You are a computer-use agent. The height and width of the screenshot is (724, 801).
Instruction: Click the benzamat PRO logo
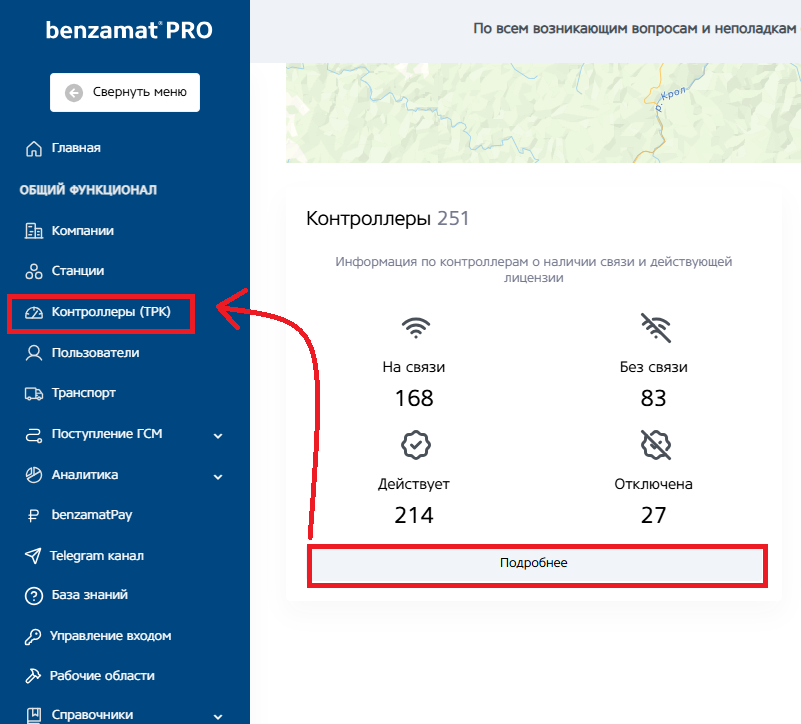[x=129, y=31]
